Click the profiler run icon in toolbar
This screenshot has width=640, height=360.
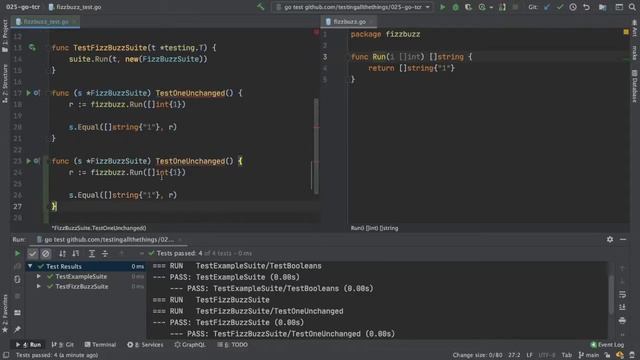coord(482,7)
